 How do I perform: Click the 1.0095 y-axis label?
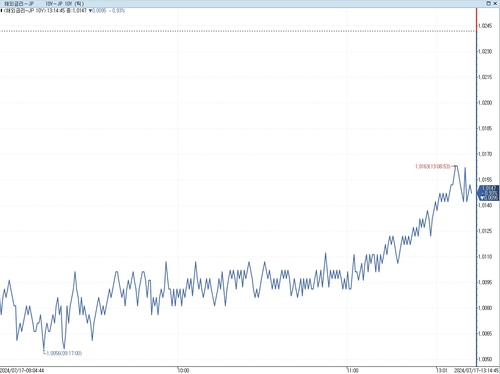(x=485, y=282)
